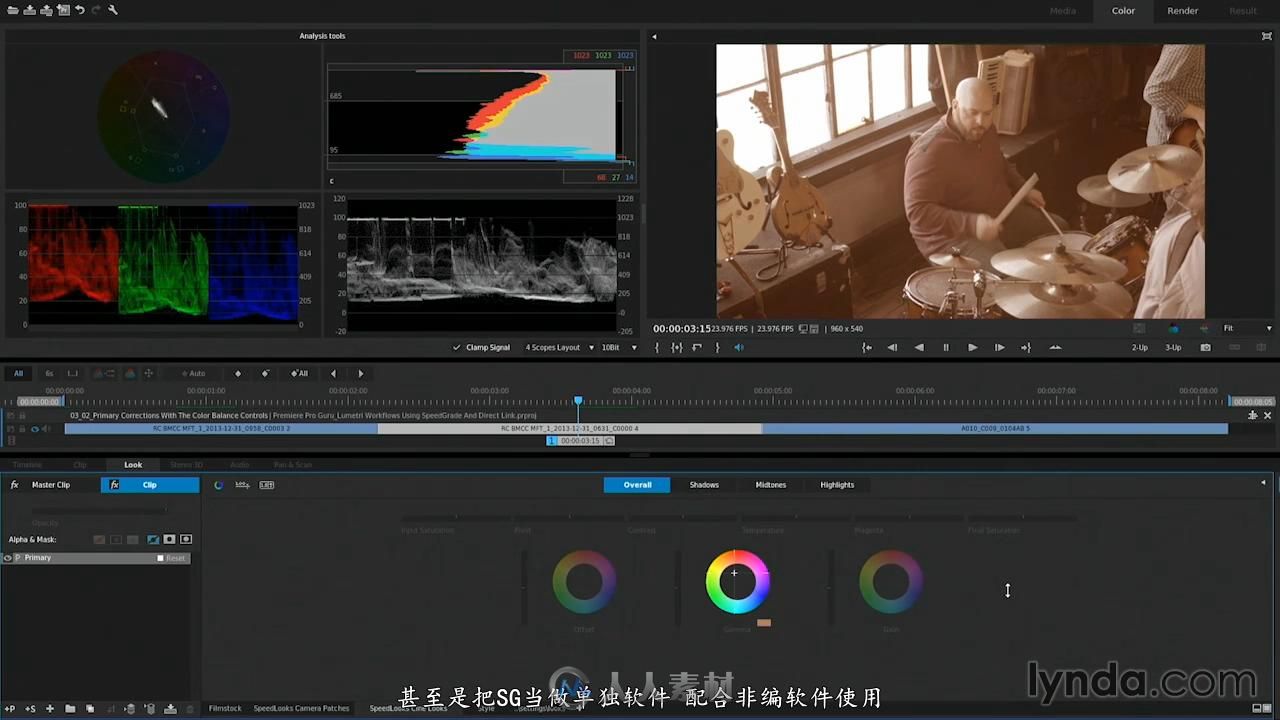Viewport: 1280px width, 720px height.
Task: Open the Pan & Scan tab
Action: [293, 464]
